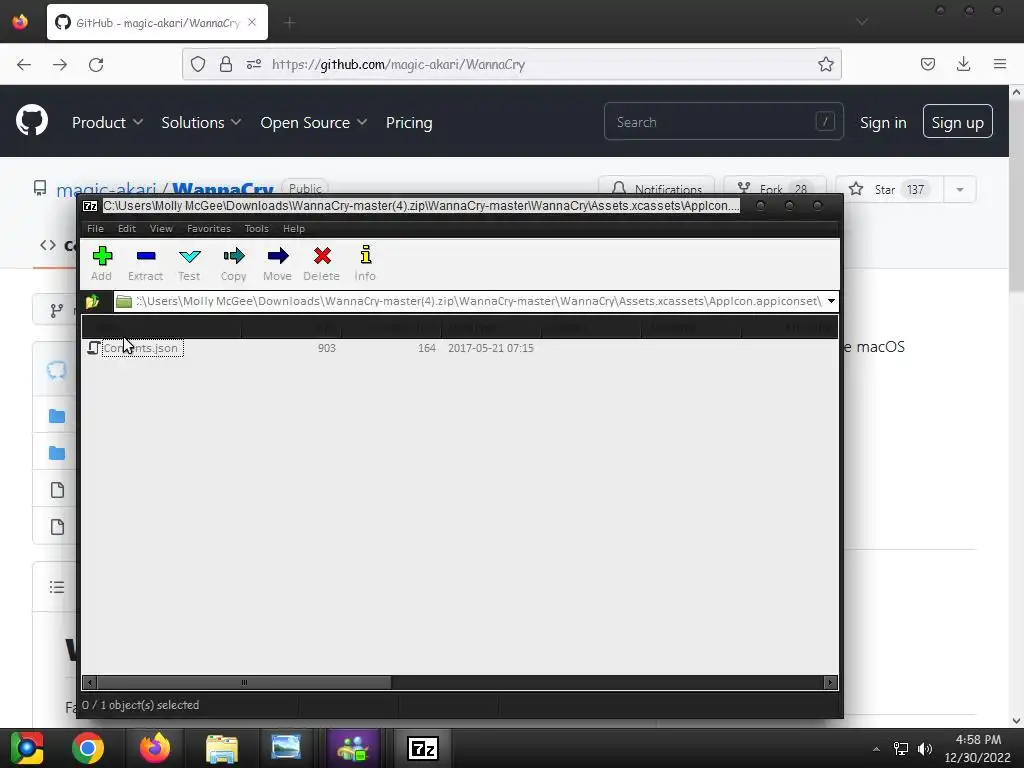The image size is (1024, 768).
Task: Click the horizontal scrollbar thumb in 7-Zip
Action: coord(244,682)
